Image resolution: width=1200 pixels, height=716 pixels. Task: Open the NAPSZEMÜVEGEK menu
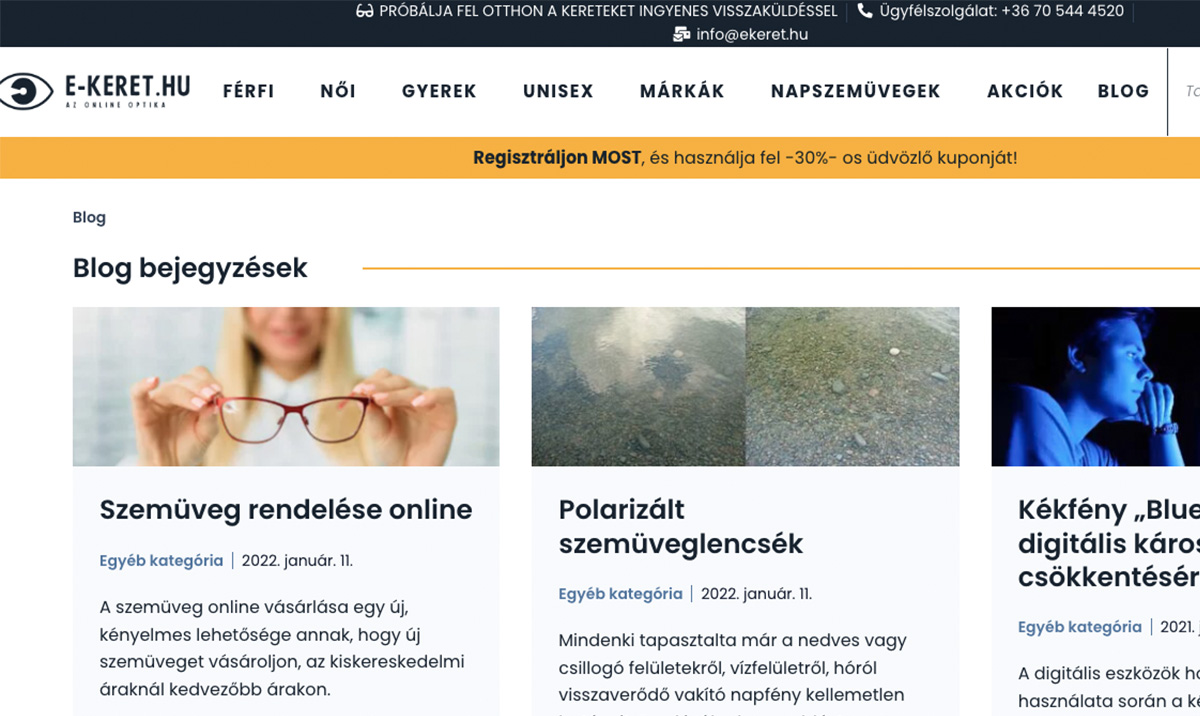[x=856, y=91]
